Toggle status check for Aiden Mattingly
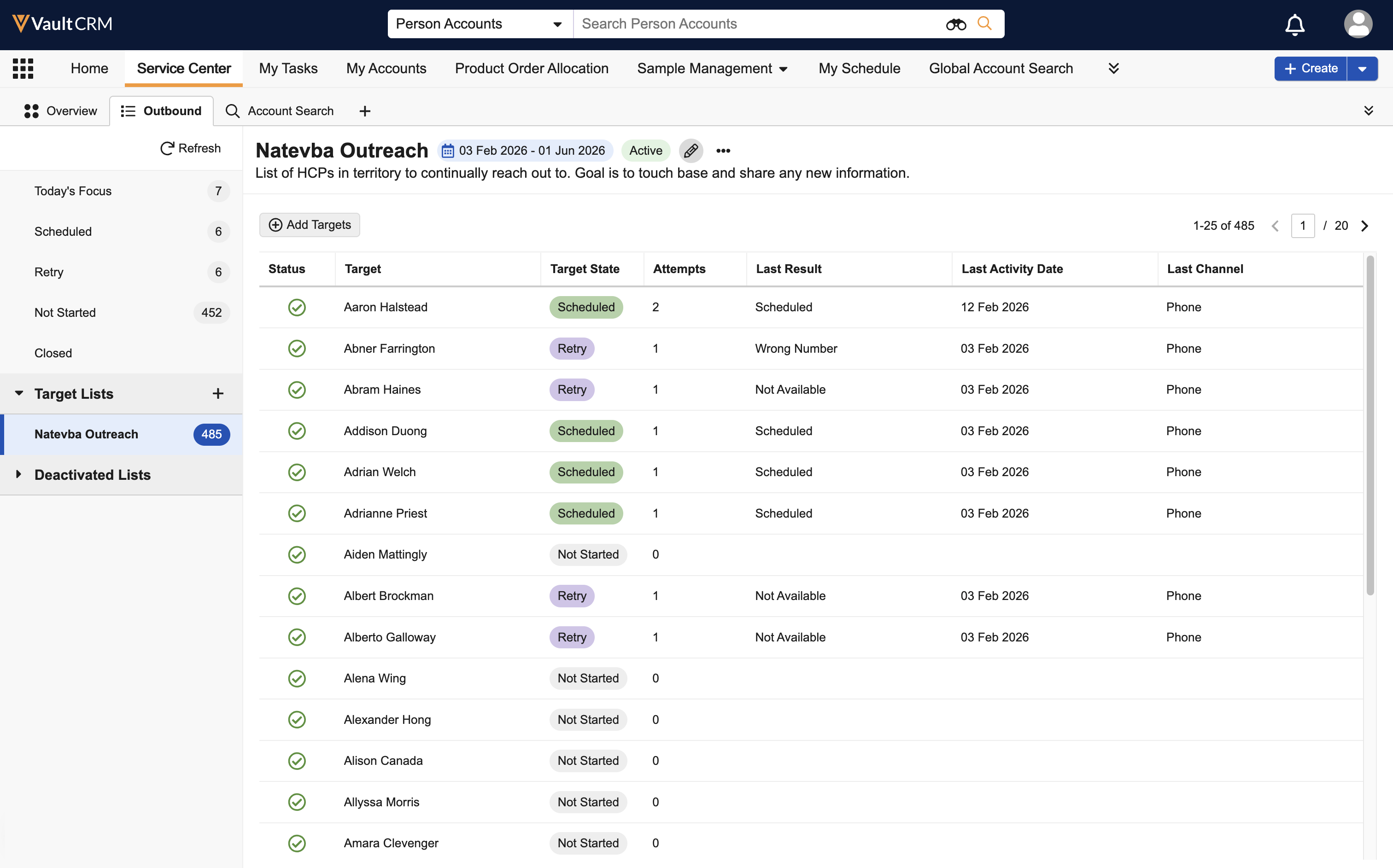This screenshot has width=1393, height=868. point(297,554)
